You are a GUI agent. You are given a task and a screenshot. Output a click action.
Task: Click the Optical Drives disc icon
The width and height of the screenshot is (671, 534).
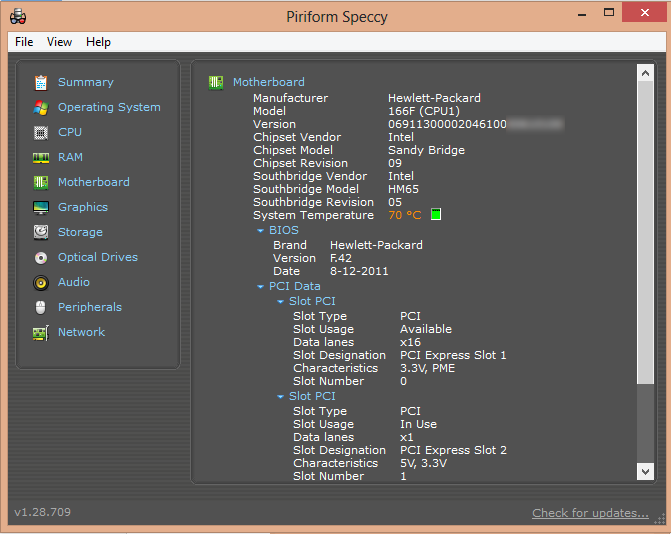tap(41, 258)
